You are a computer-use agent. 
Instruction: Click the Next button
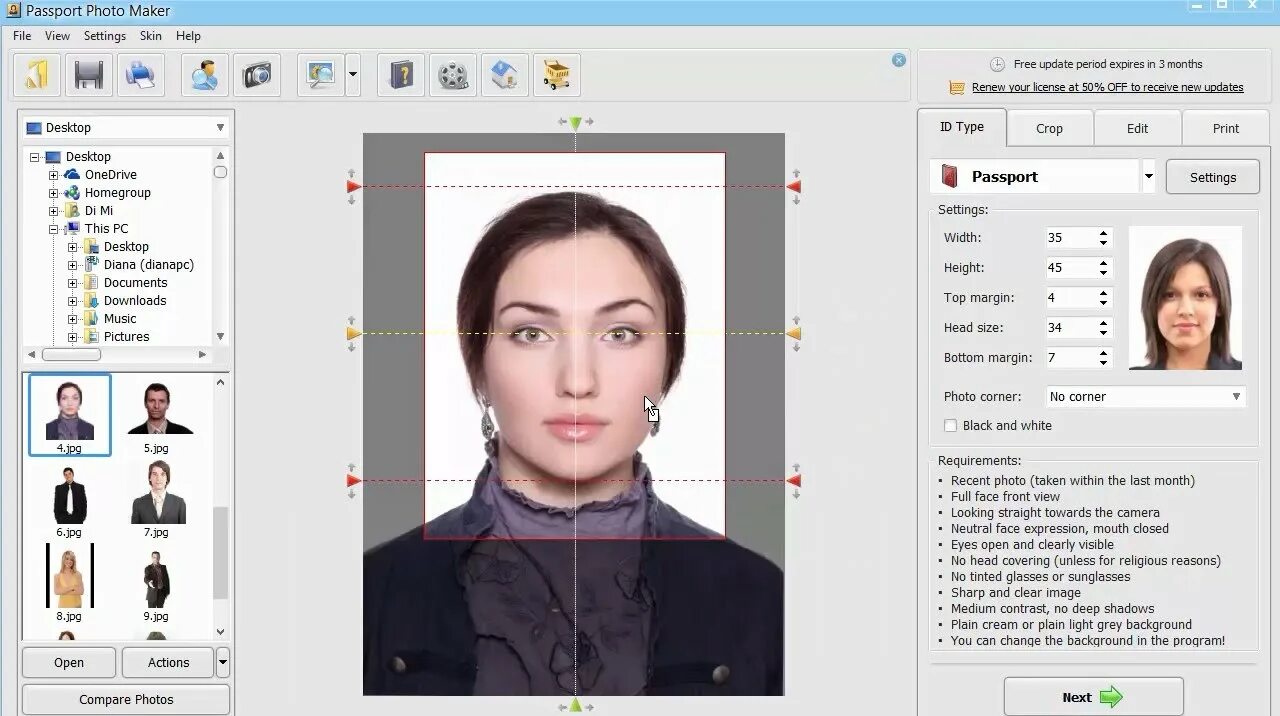(1094, 697)
